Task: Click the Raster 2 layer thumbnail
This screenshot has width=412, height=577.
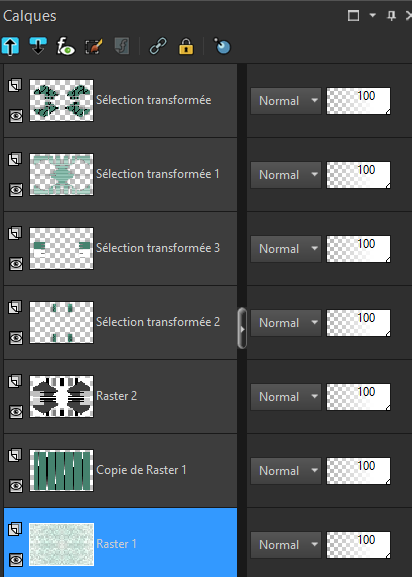Action: 61,396
